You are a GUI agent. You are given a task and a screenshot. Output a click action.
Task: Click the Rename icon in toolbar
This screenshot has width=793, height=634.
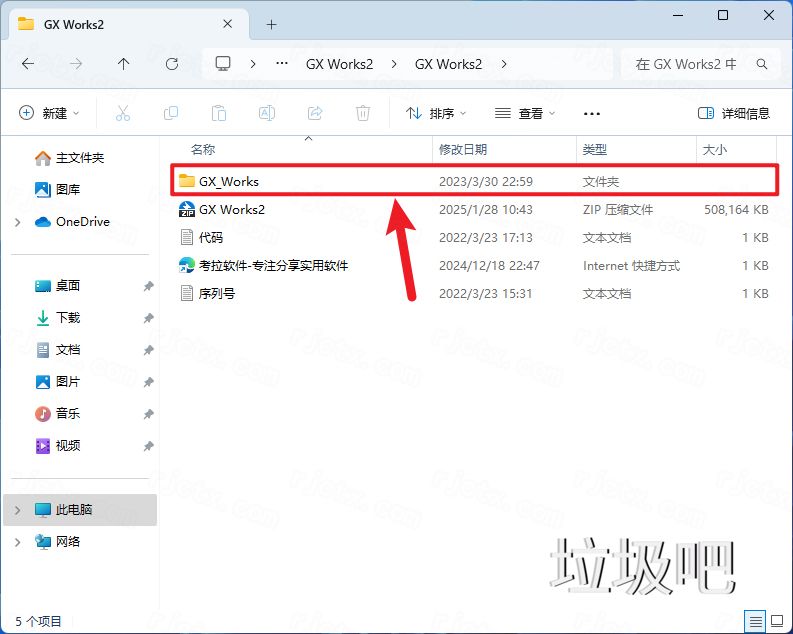[x=267, y=113]
